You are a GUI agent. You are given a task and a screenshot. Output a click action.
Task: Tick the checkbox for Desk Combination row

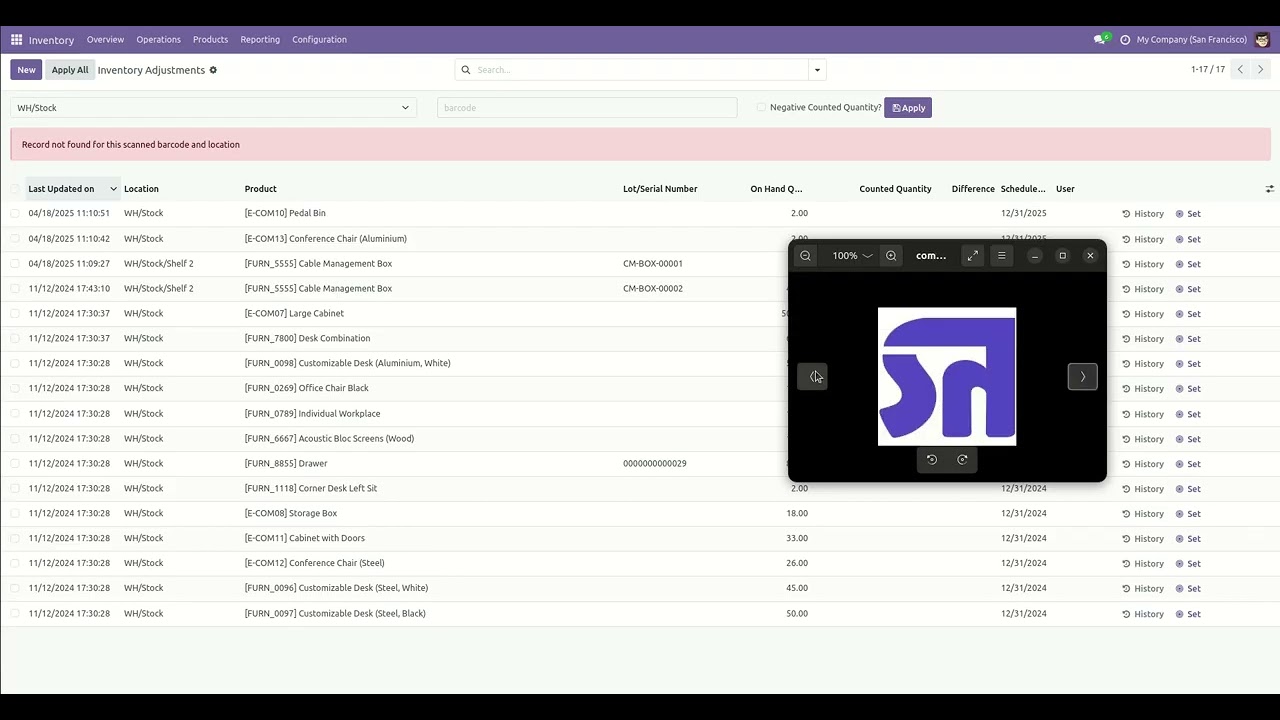click(x=15, y=339)
